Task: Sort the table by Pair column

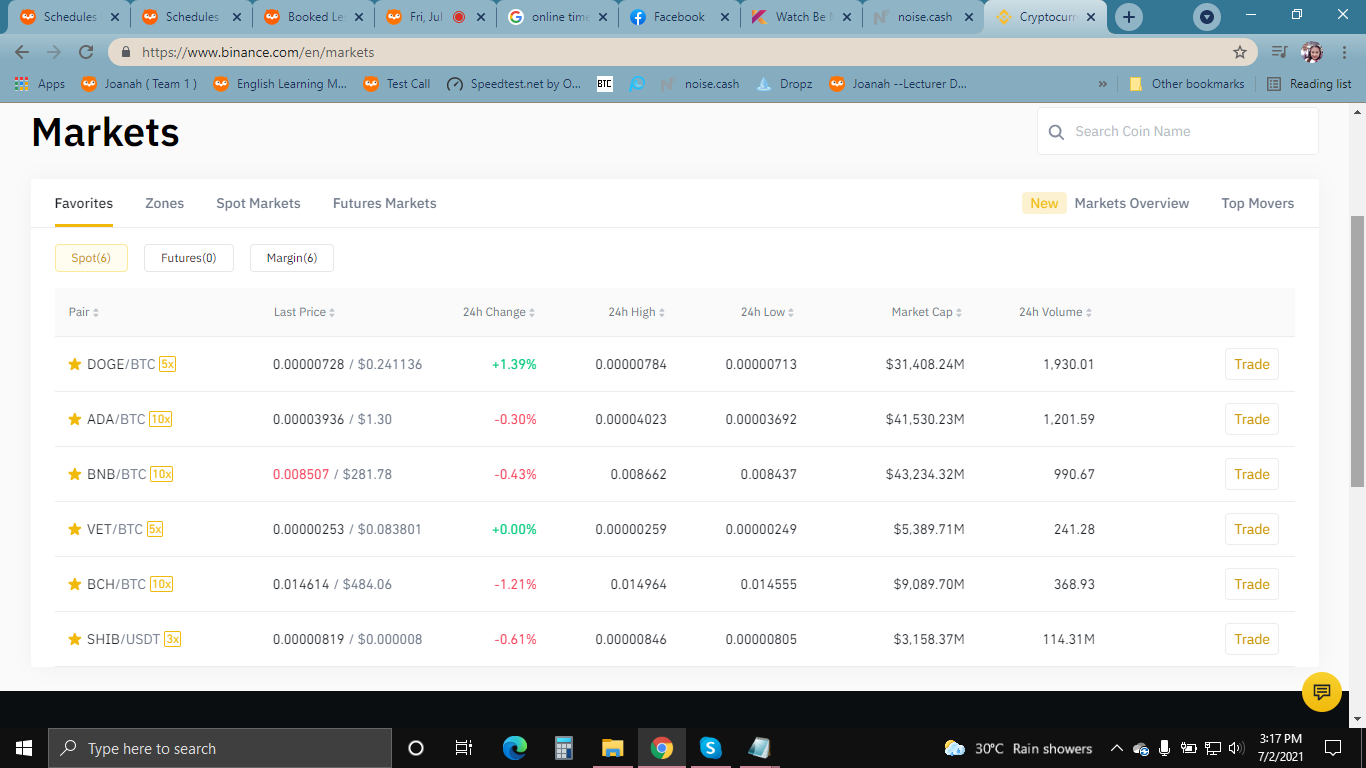Action: tap(84, 312)
